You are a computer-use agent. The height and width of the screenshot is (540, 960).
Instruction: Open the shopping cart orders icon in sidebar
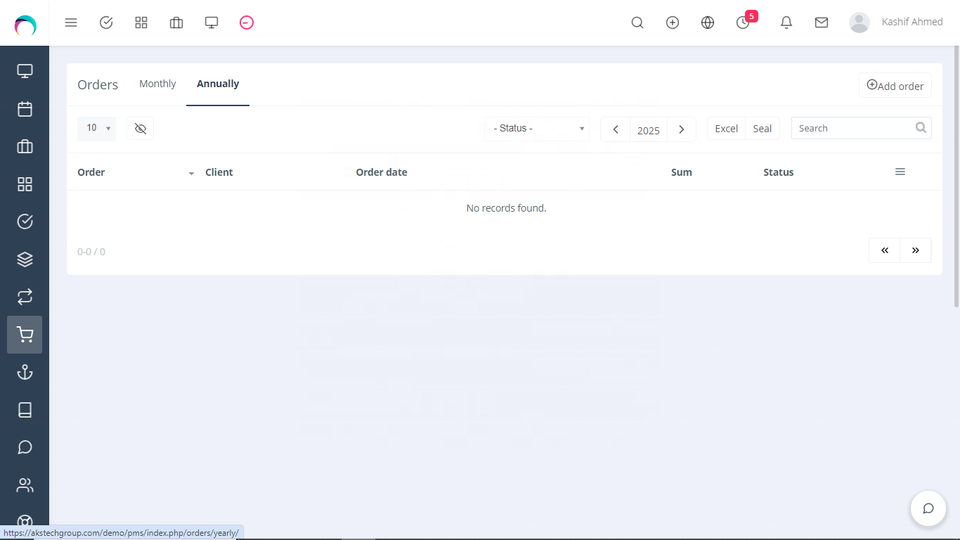point(25,334)
